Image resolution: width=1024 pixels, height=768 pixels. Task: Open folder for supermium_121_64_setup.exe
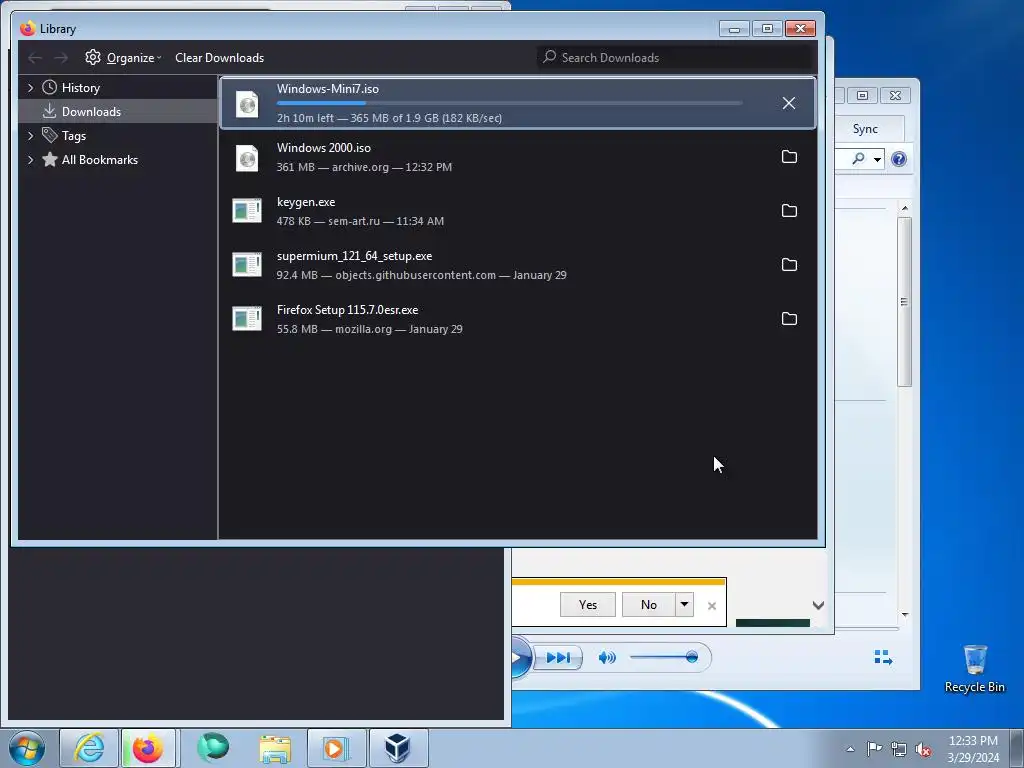click(x=789, y=264)
